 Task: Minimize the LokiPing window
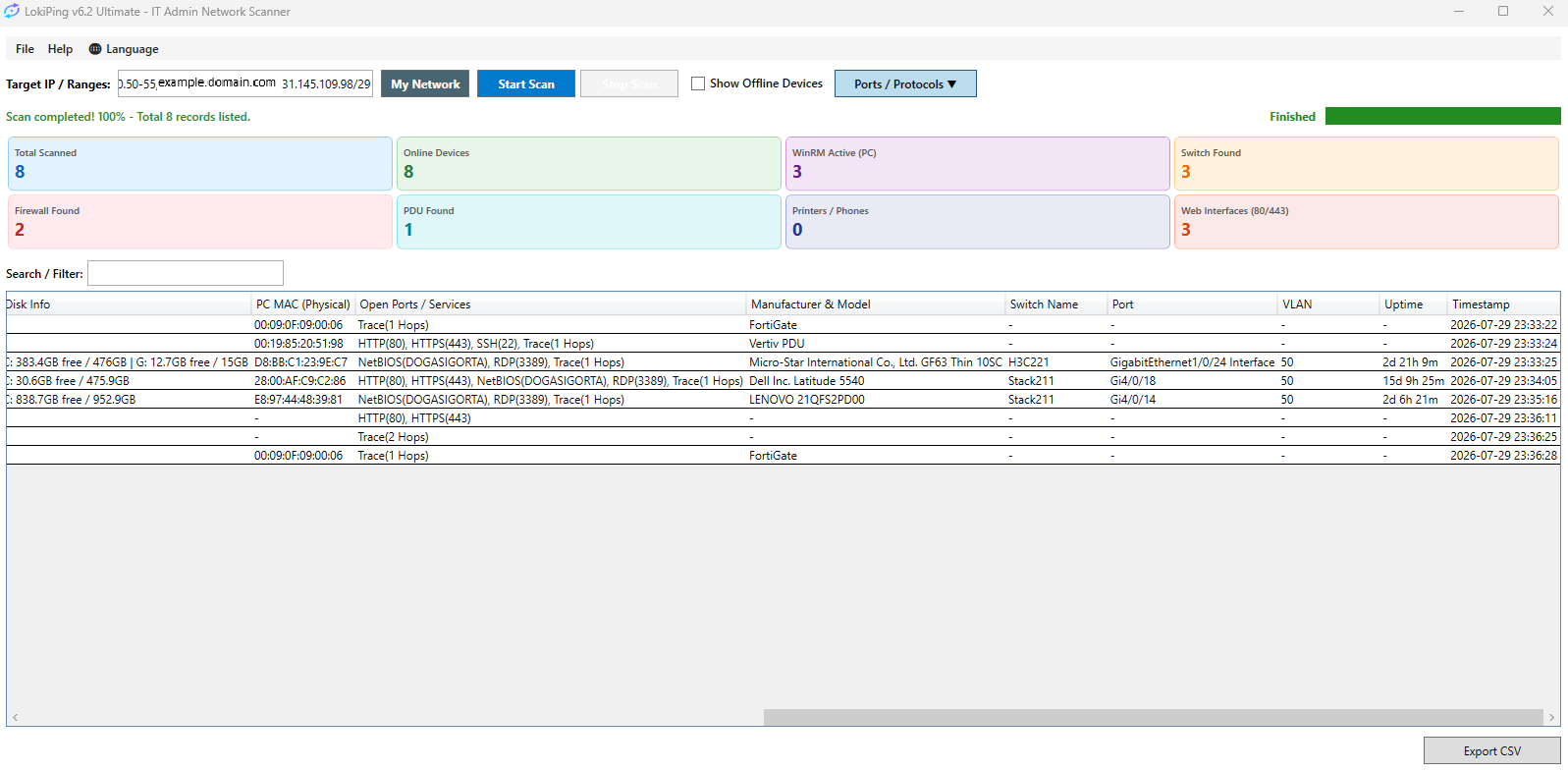click(x=1459, y=12)
